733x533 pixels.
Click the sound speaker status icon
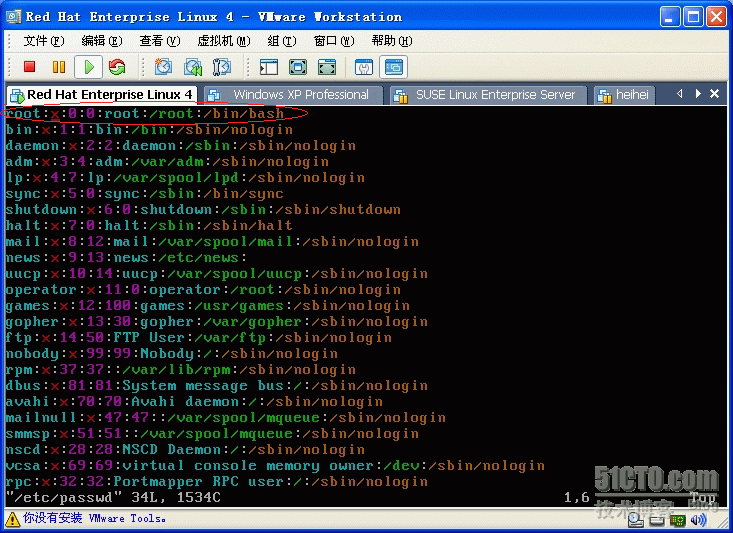(698, 519)
